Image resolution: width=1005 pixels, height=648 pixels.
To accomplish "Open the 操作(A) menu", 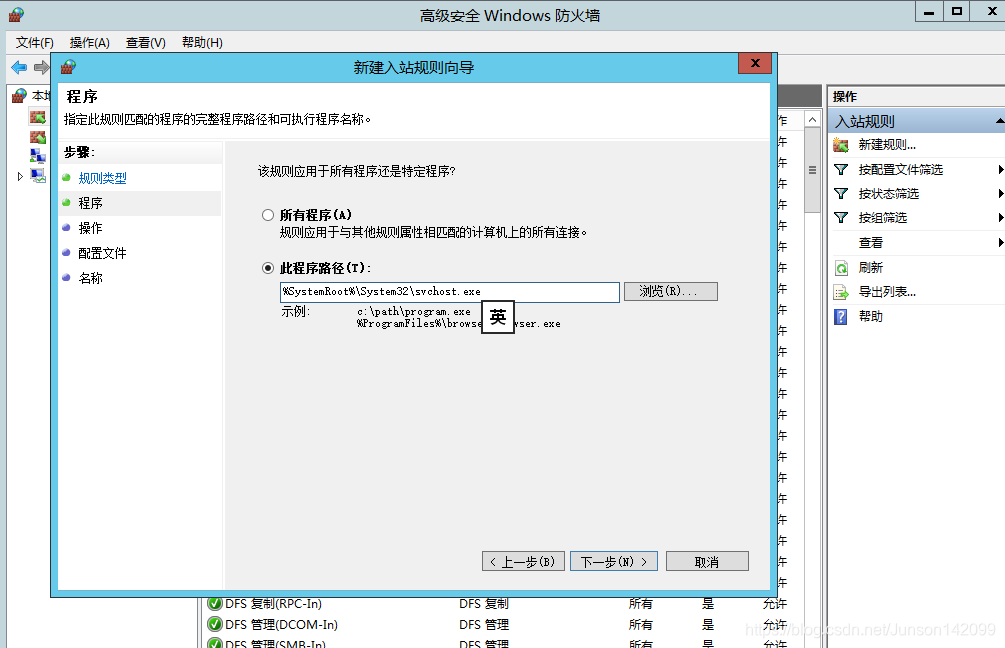I will [90, 42].
